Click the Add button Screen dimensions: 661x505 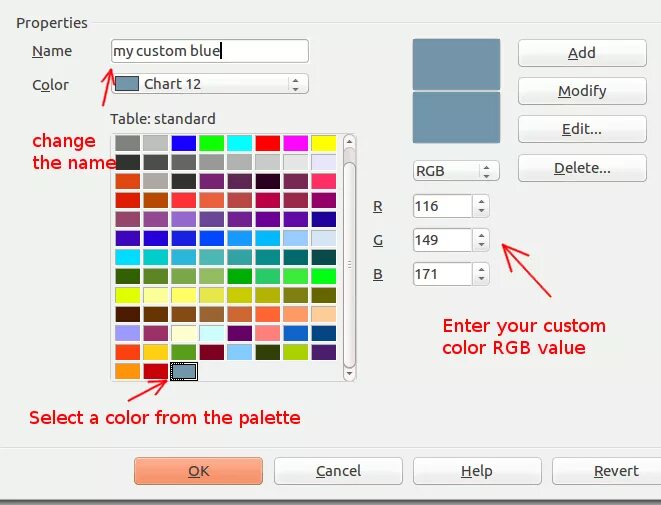(x=582, y=53)
